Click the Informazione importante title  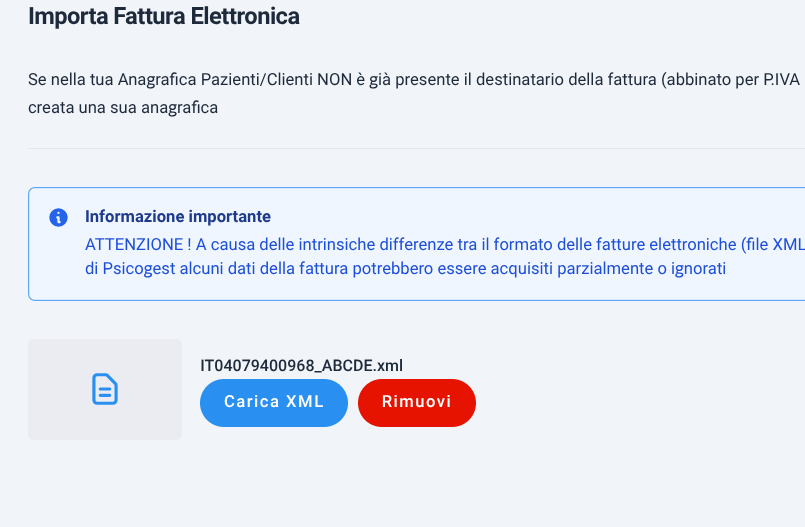tap(178, 217)
